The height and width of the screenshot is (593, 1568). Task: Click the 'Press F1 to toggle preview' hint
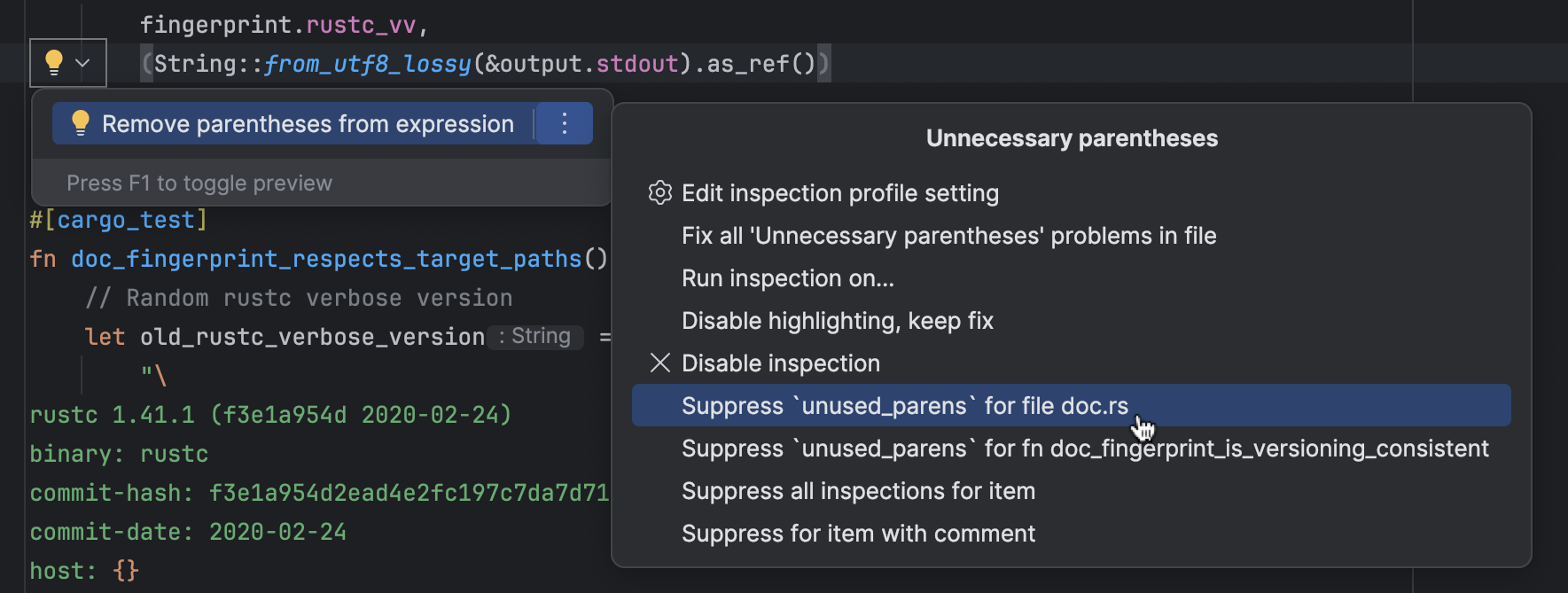point(199,183)
